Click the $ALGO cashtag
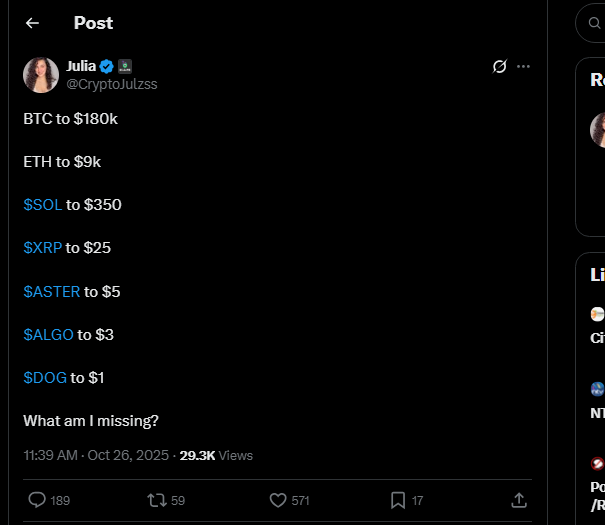The width and height of the screenshot is (605, 525). coord(48,334)
